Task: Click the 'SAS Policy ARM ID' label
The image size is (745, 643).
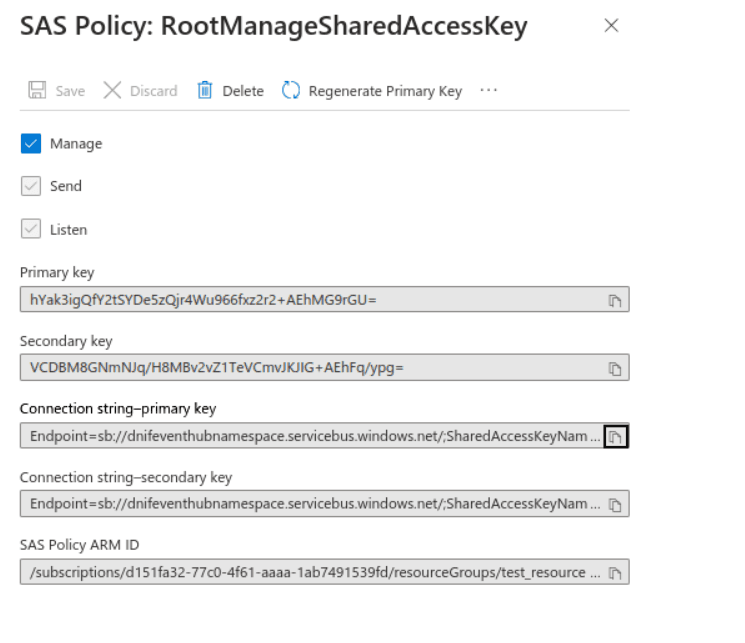Action: [x=79, y=545]
